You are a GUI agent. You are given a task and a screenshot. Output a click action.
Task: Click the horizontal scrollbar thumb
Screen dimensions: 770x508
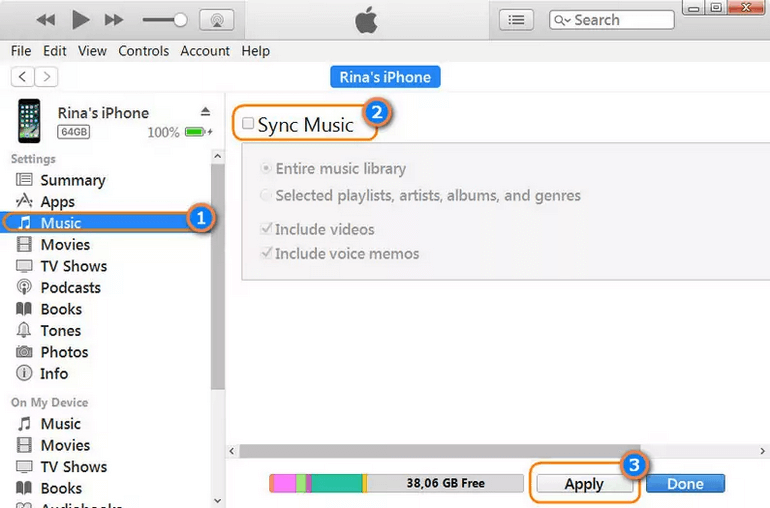coord(440,451)
